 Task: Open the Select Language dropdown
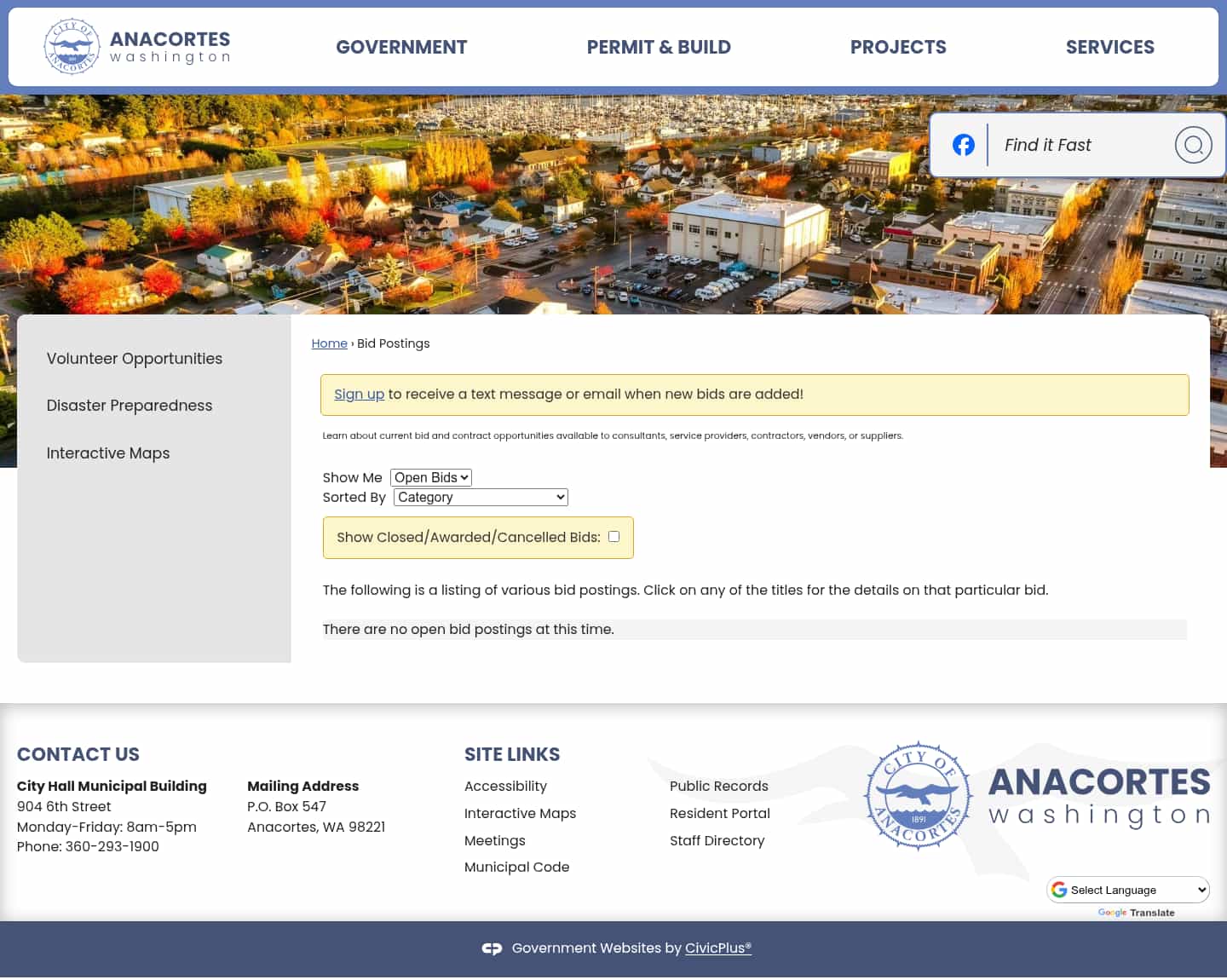click(1128, 889)
